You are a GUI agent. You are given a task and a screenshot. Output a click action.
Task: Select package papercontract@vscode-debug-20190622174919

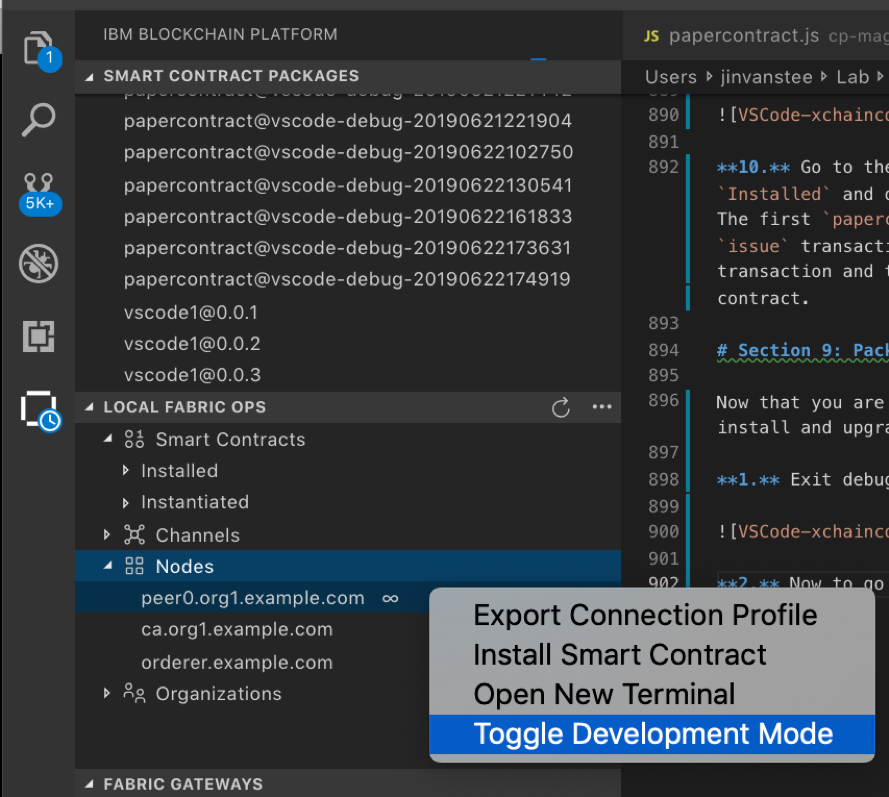348,279
